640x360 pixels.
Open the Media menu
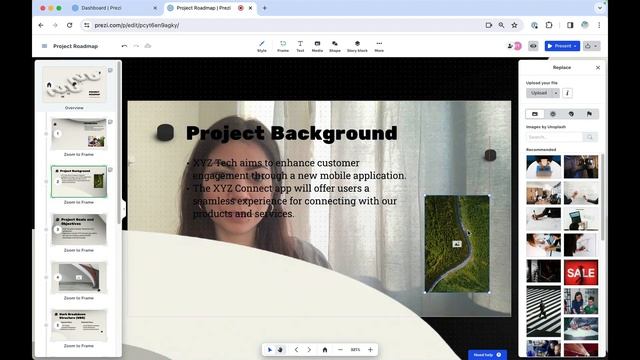tap(317, 46)
